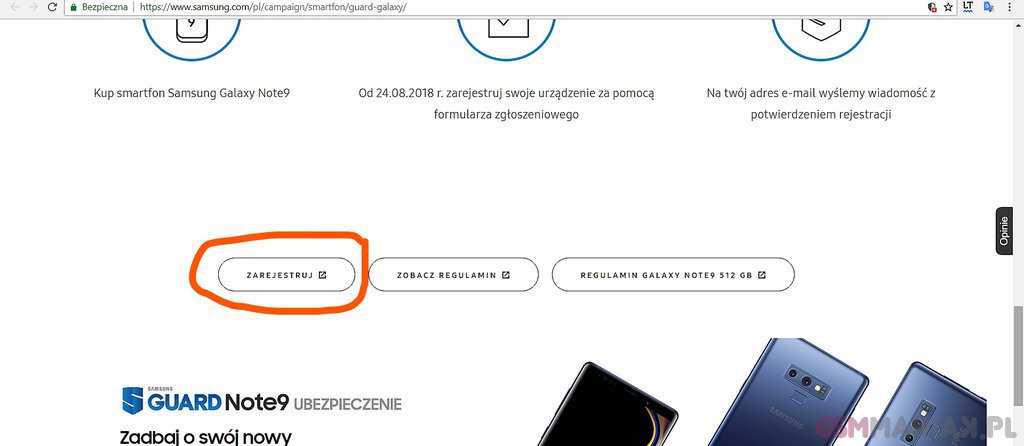
Task: Open the Google Translate extension icon
Action: tap(989, 7)
